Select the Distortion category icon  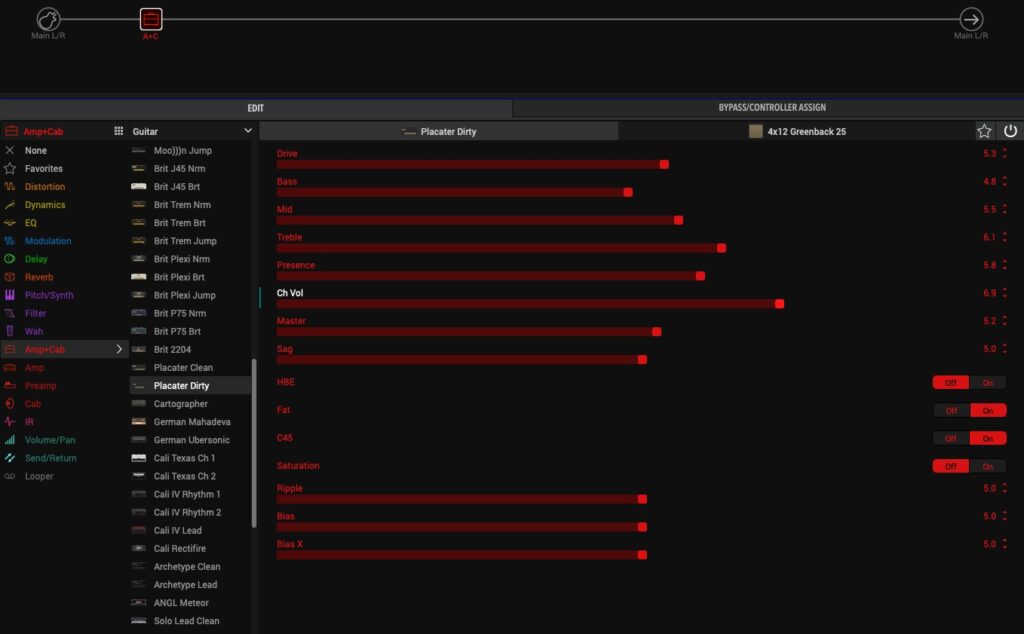pos(10,187)
